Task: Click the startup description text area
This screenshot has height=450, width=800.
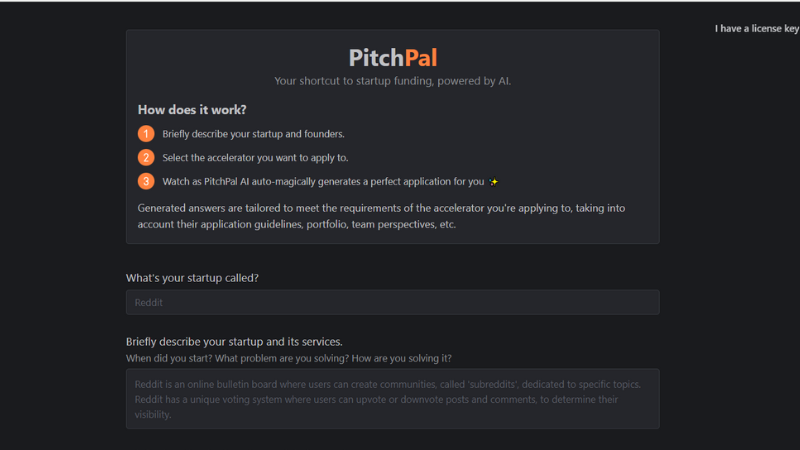Action: coord(393,398)
